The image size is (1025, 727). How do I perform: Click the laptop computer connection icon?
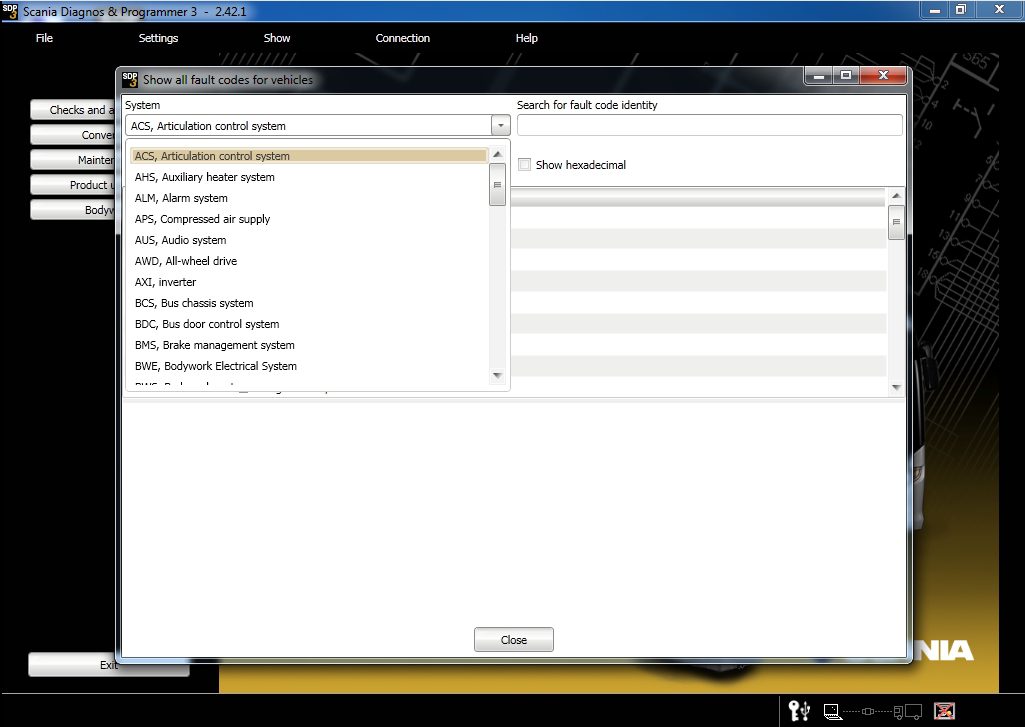coord(832,711)
